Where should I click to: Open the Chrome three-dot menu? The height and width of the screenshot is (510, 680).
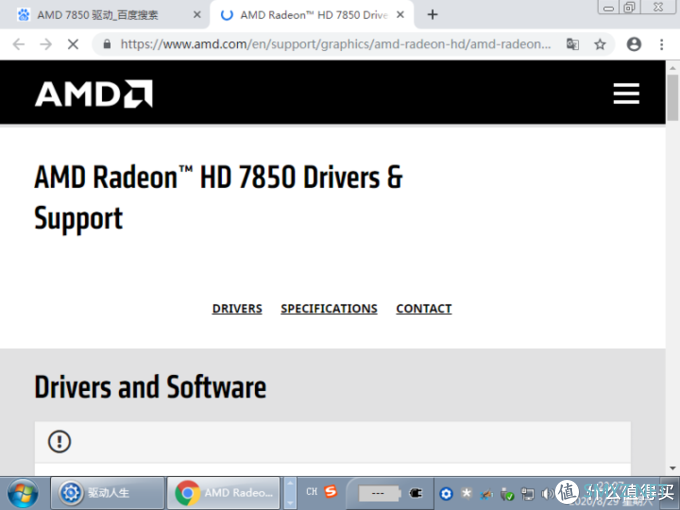pos(661,44)
